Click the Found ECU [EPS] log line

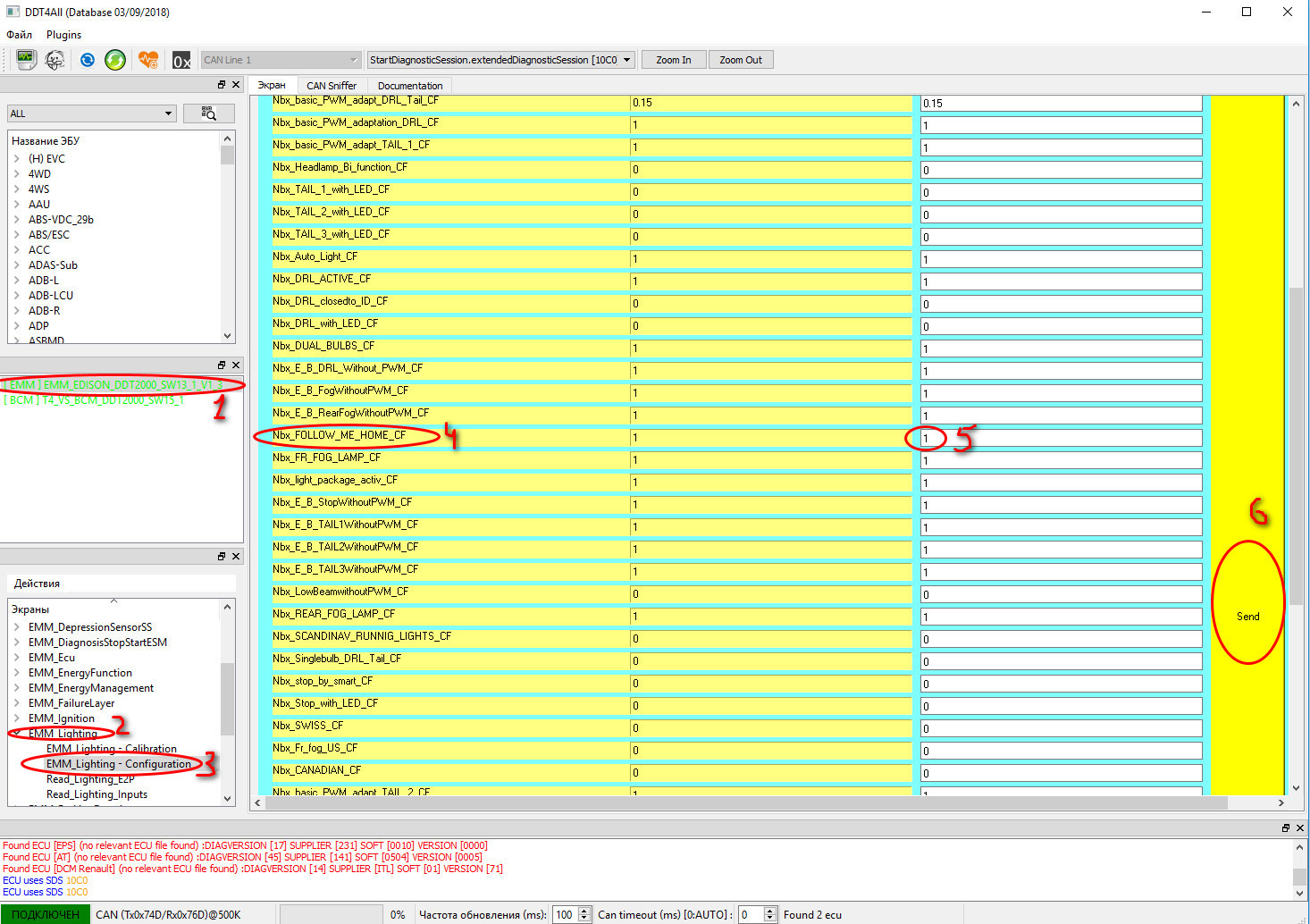[x=245, y=845]
